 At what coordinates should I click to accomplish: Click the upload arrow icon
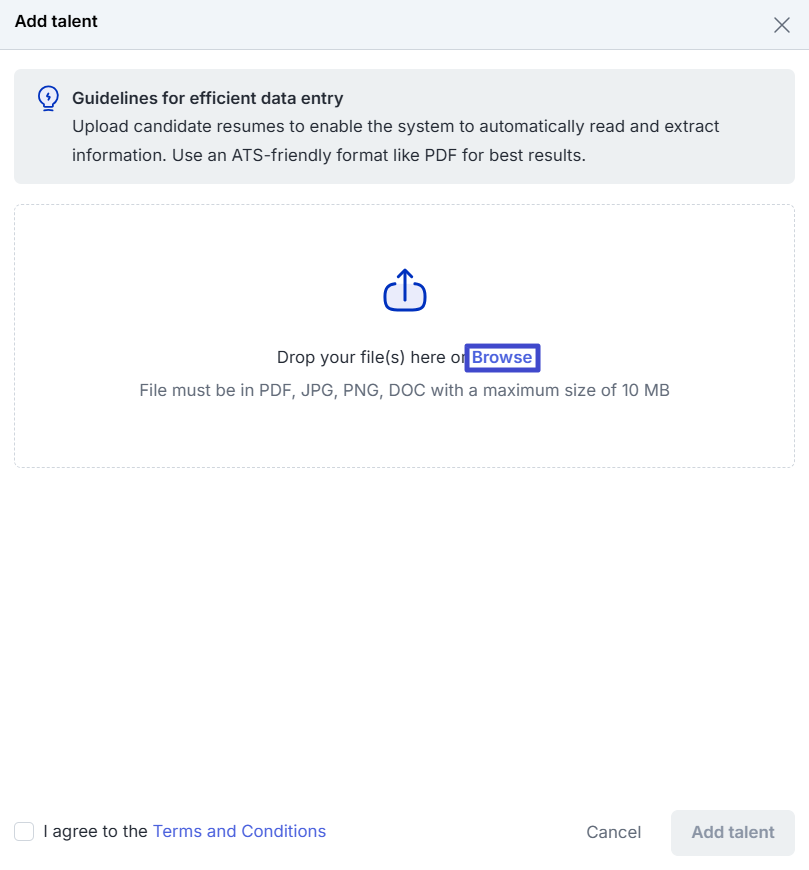click(x=405, y=290)
